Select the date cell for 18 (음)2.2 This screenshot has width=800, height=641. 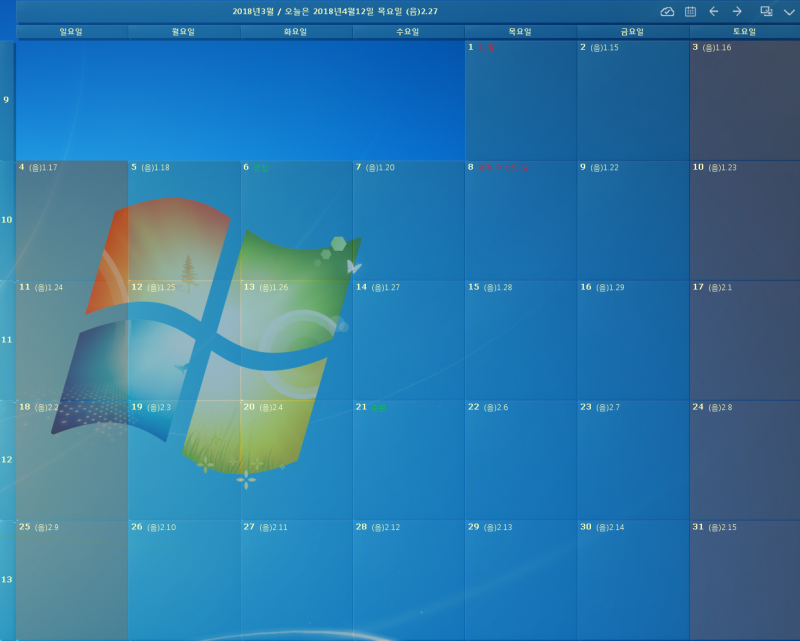point(72,460)
